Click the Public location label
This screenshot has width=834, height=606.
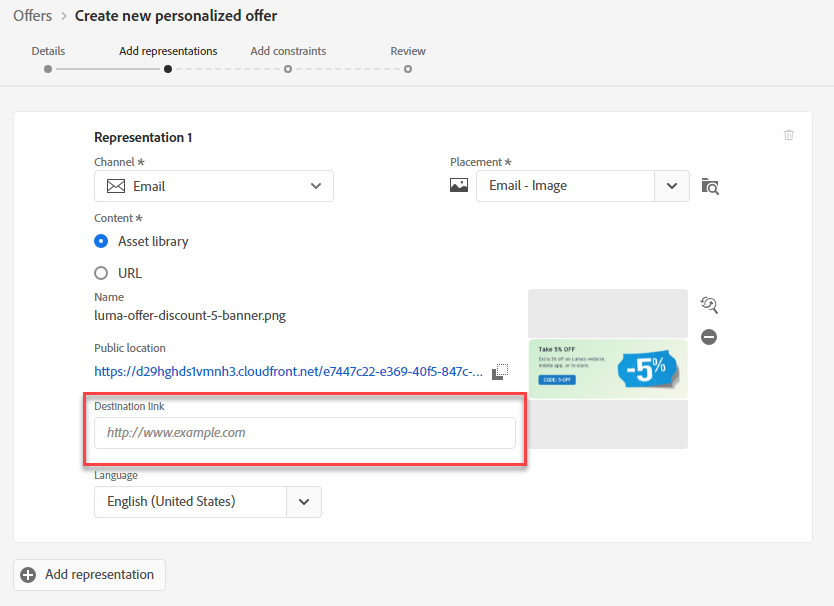tap(130, 348)
